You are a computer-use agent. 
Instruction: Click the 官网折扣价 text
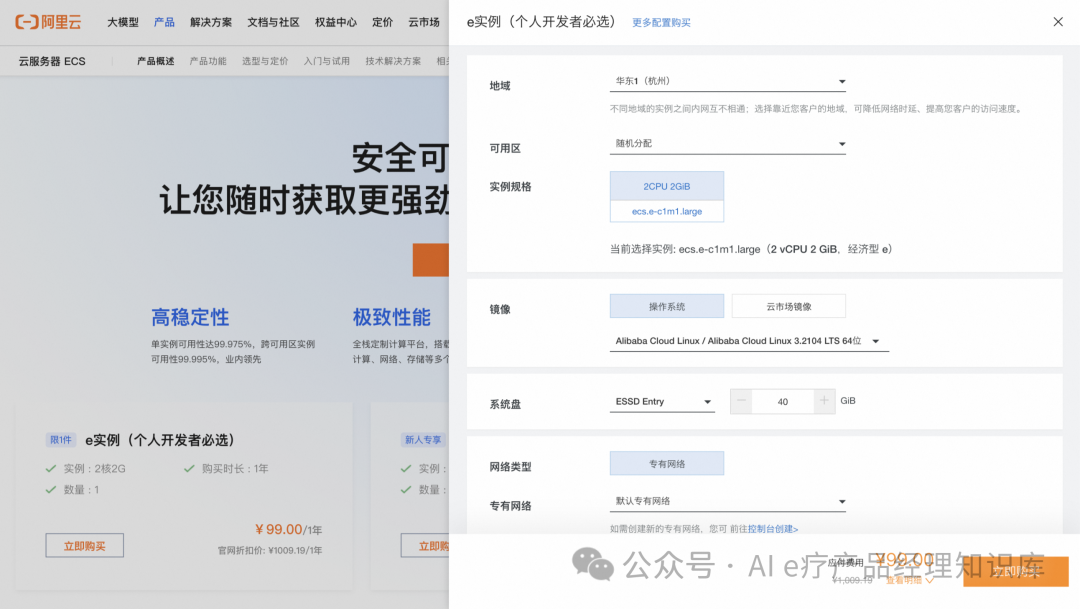270,550
